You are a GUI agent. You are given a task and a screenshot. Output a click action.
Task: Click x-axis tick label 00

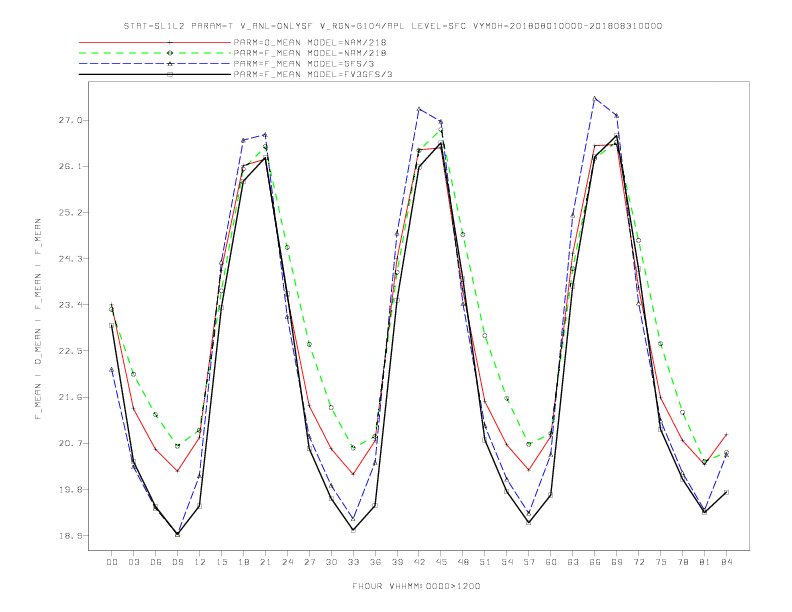pos(112,562)
